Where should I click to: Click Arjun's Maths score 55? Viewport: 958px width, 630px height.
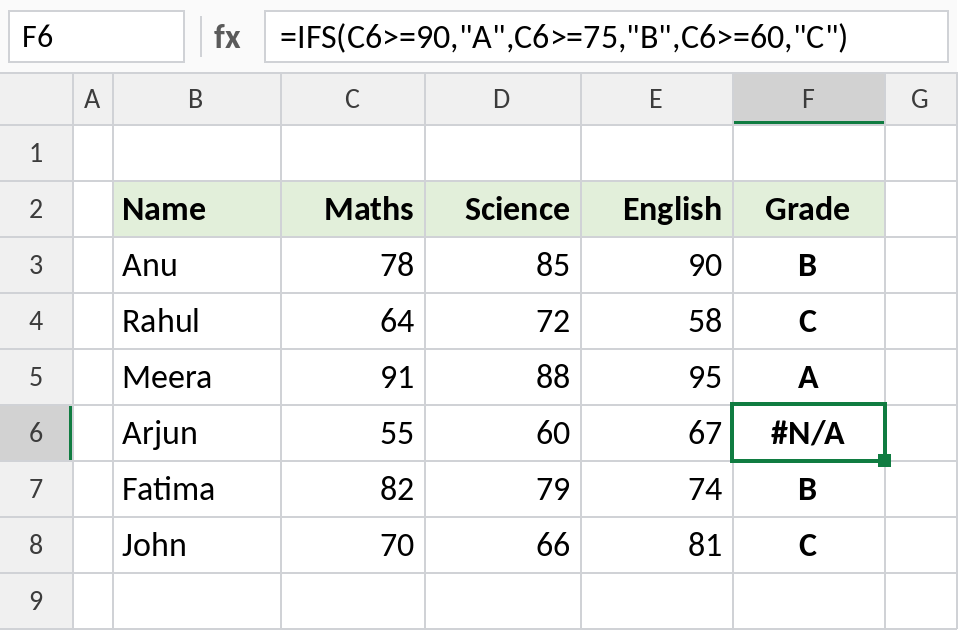[x=353, y=433]
